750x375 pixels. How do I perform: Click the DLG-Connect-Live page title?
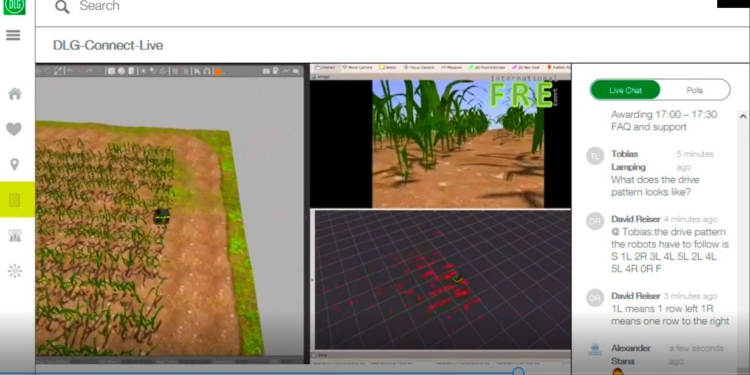(108, 45)
